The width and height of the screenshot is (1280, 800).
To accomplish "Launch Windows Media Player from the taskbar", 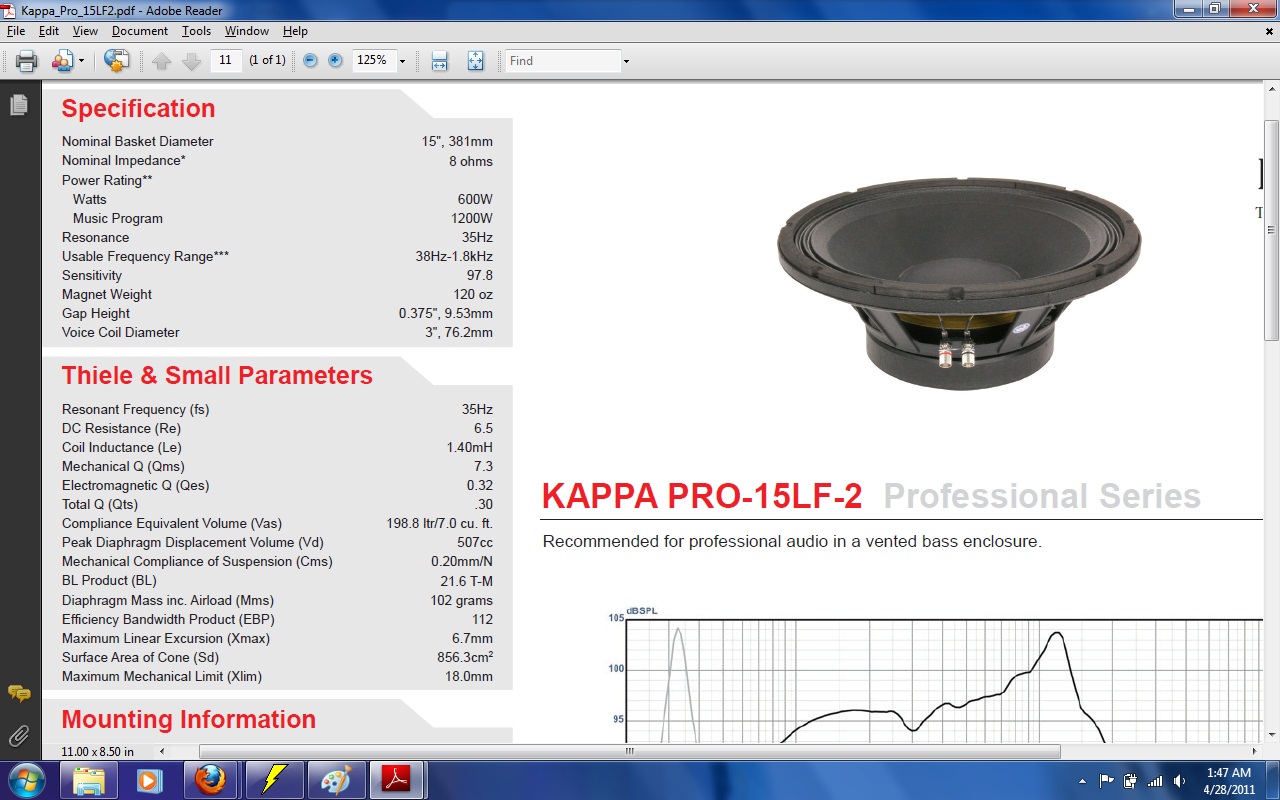I will [x=149, y=780].
